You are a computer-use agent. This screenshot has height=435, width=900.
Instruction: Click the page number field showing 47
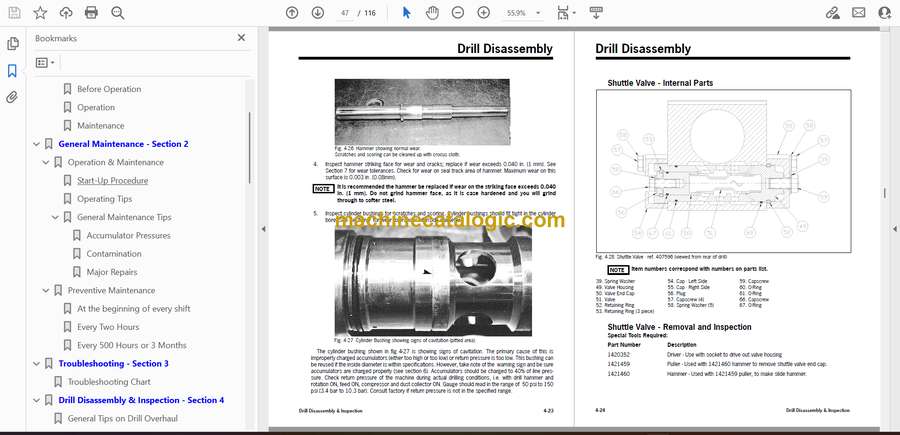[345, 13]
